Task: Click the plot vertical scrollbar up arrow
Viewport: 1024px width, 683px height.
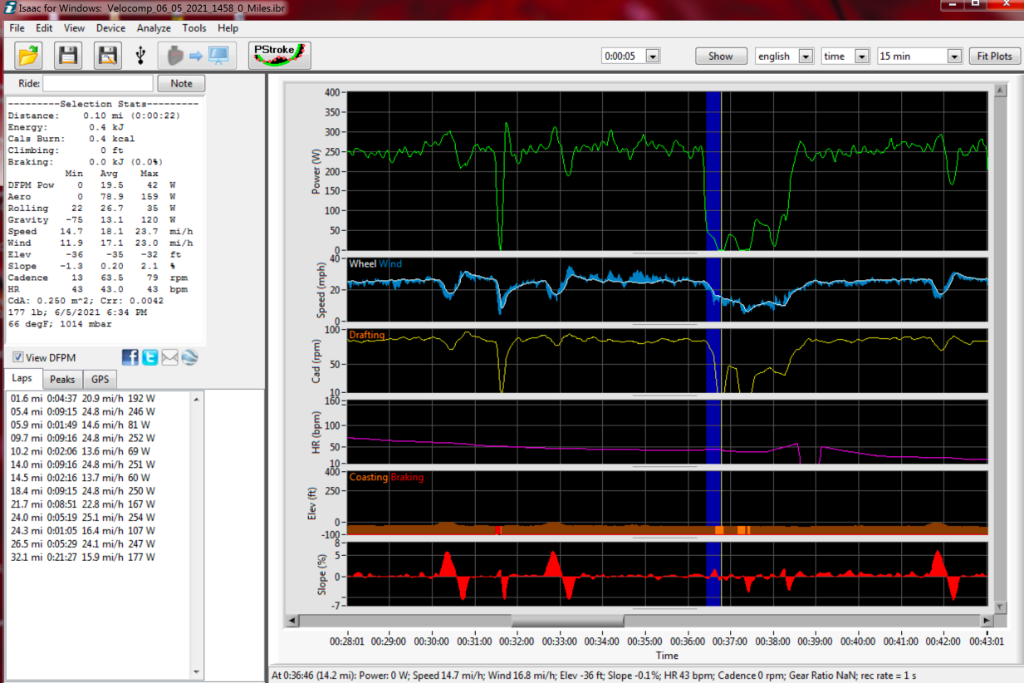Action: click(1000, 91)
